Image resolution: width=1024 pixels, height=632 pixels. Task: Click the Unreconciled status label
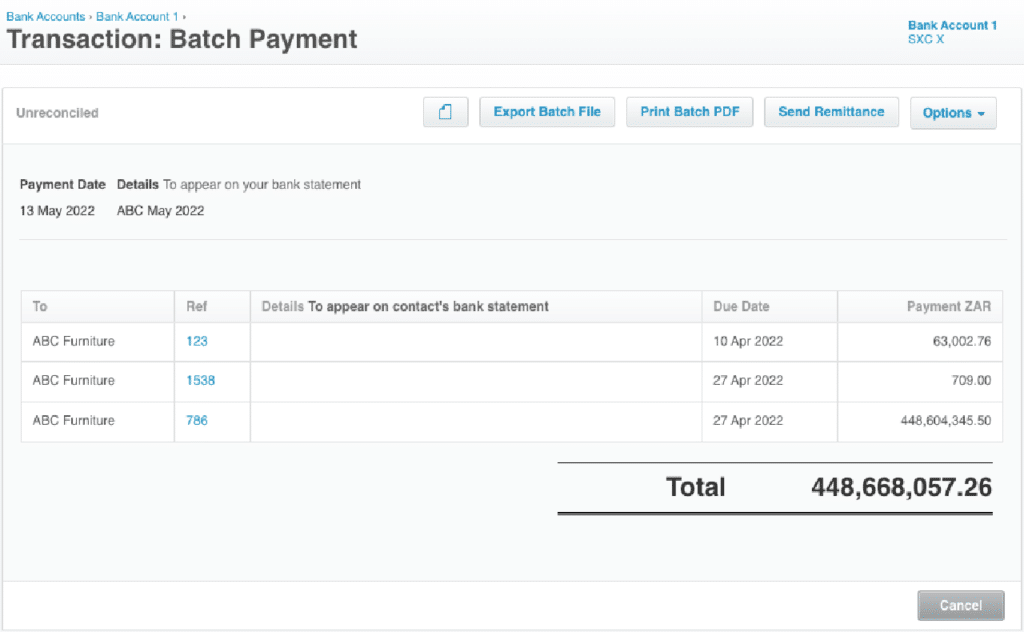coord(57,113)
